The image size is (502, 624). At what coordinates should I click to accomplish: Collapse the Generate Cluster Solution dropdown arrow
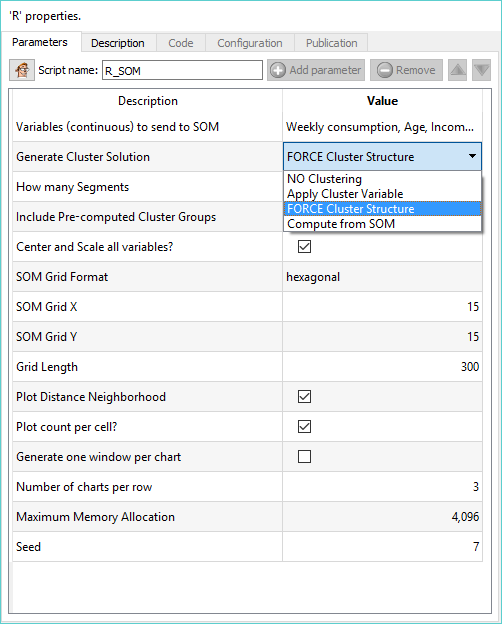(472, 156)
